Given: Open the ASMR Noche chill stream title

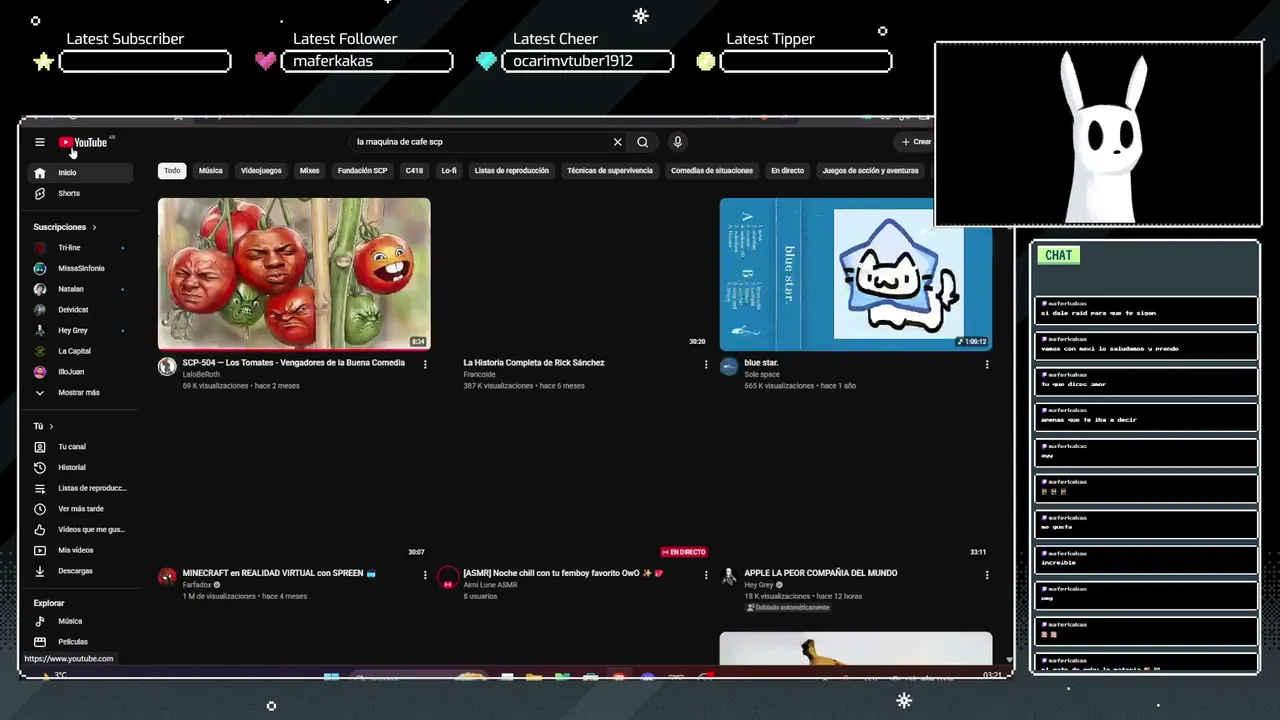Looking at the screenshot, I should (563, 573).
